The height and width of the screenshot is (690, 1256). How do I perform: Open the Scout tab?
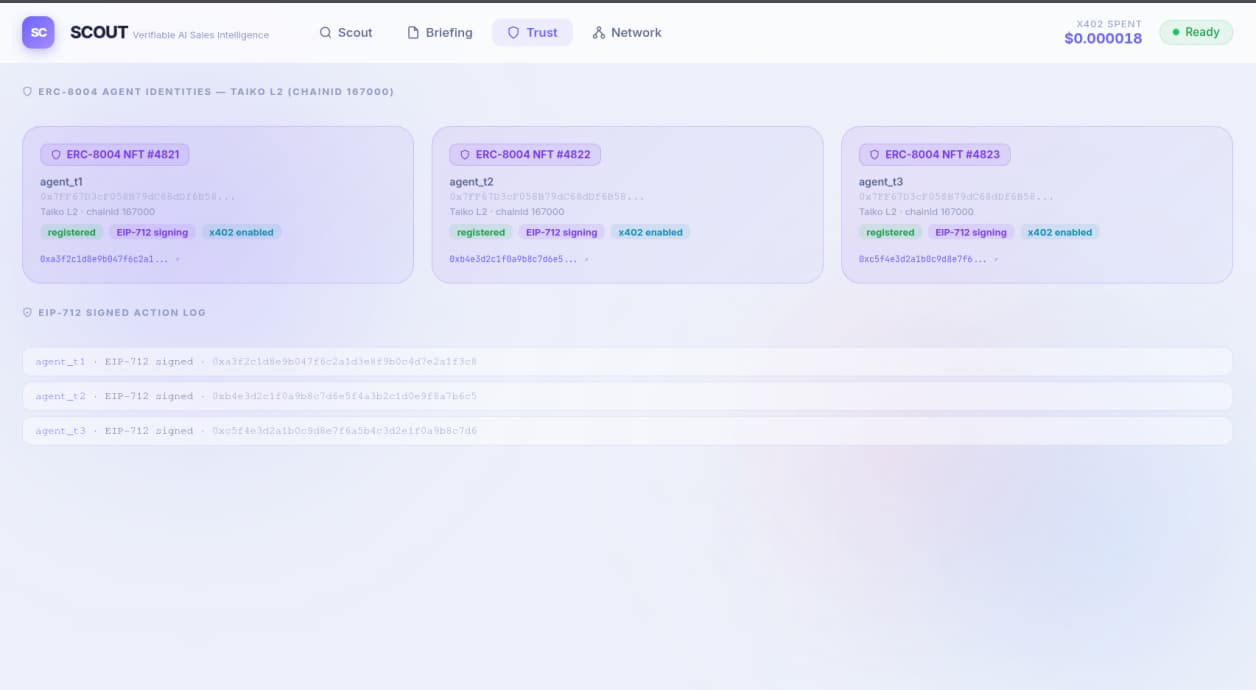click(346, 32)
